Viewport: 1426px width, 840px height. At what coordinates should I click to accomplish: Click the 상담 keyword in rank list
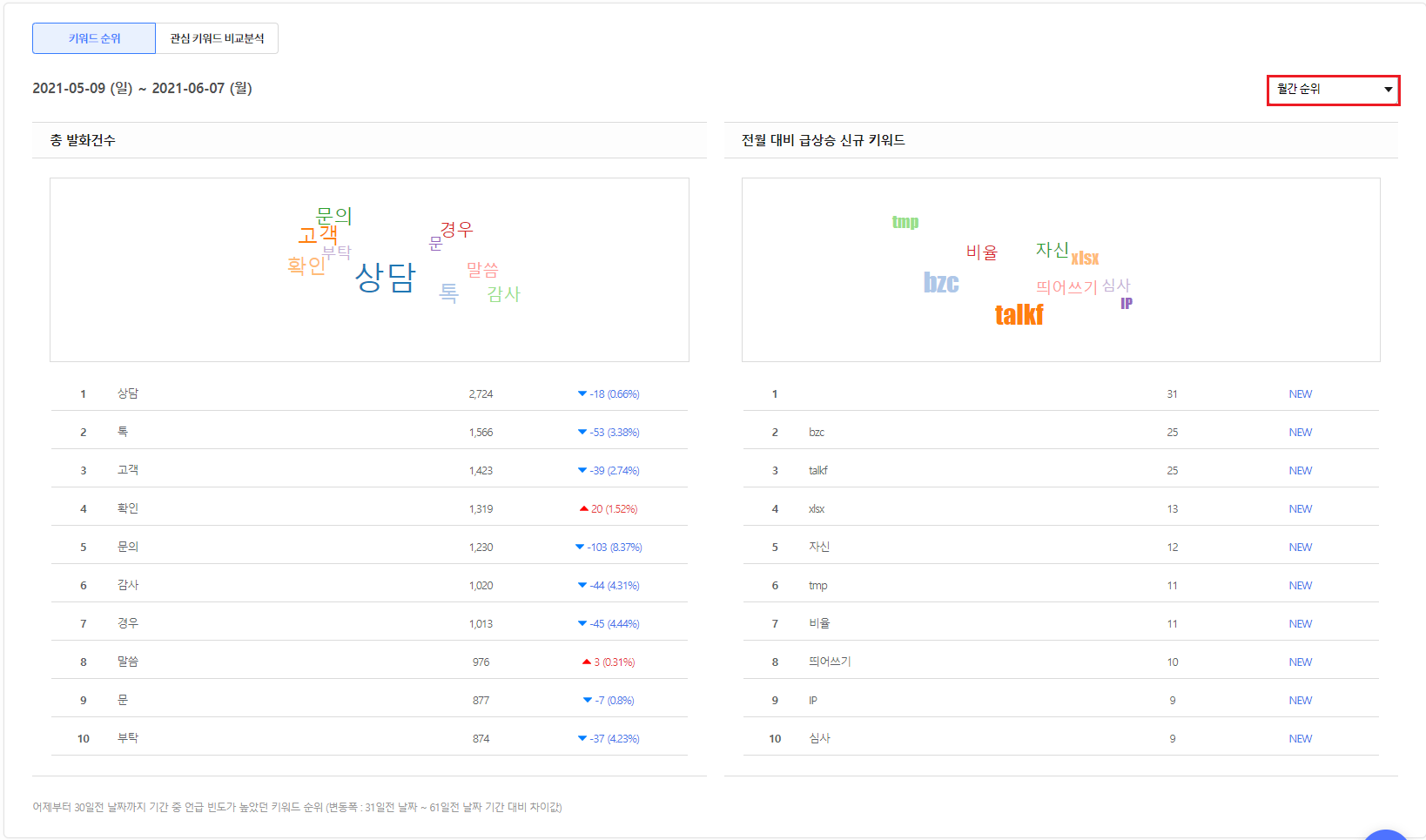coord(128,393)
